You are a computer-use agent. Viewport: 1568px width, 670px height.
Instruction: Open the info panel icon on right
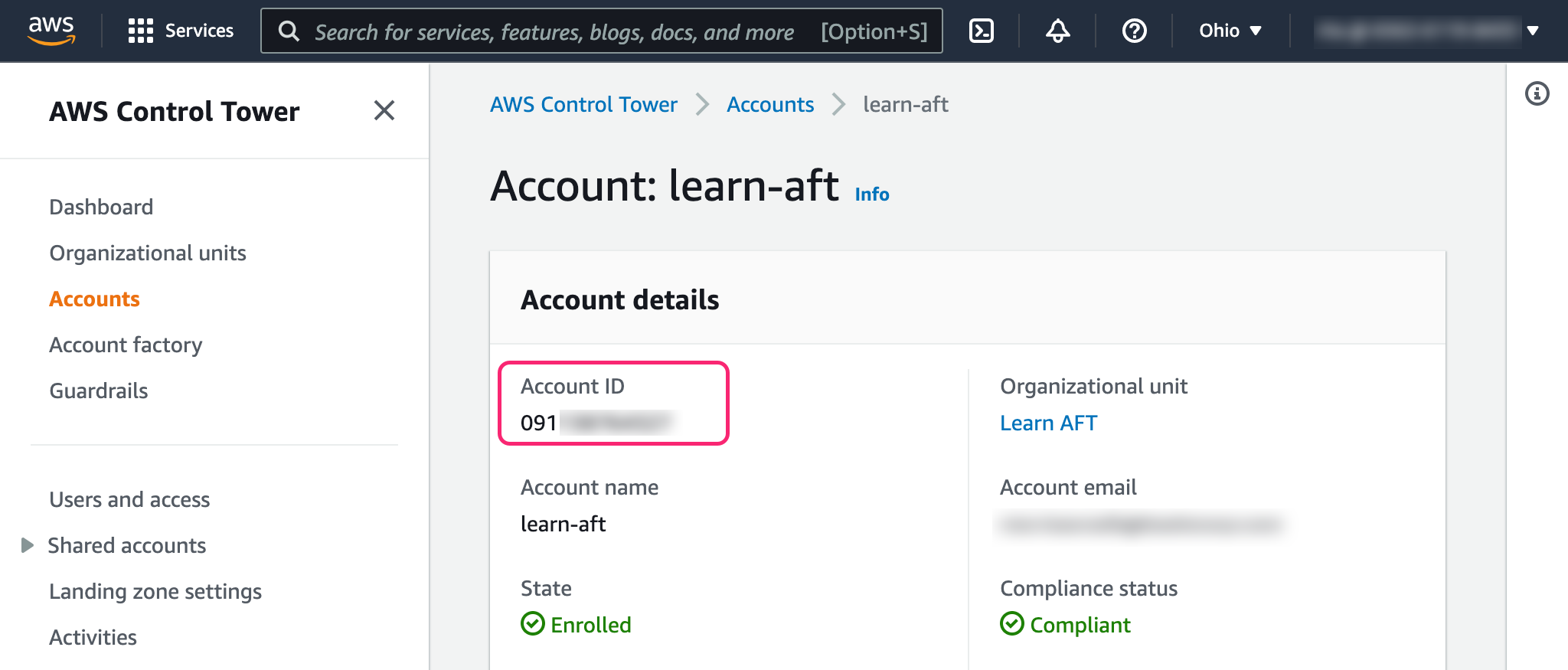(1537, 93)
